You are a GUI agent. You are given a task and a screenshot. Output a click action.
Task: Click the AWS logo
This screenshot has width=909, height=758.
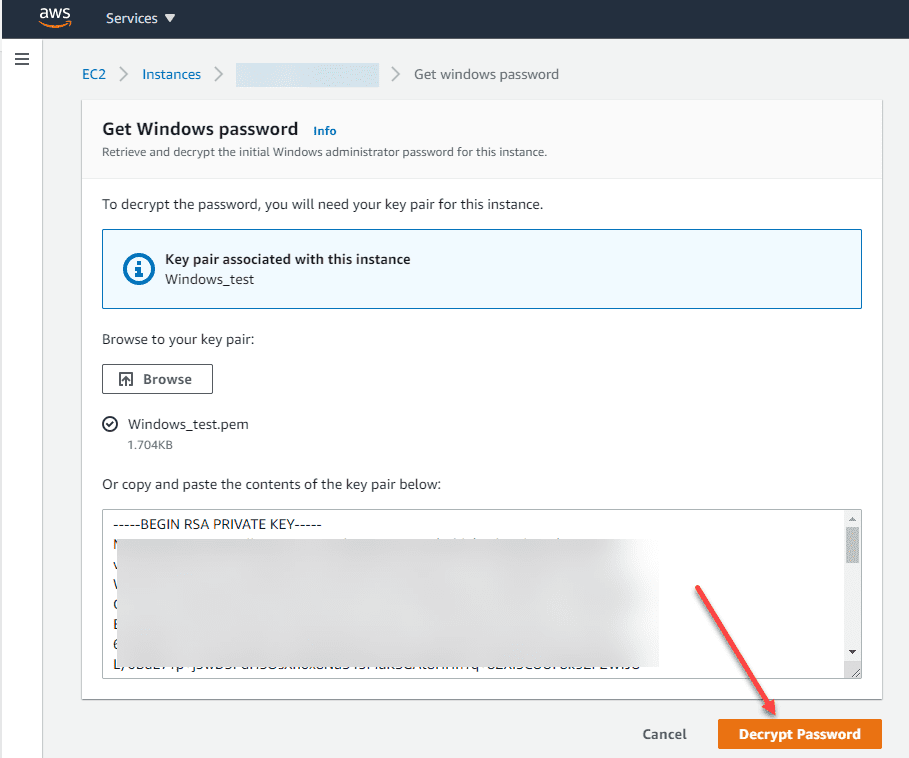pyautogui.click(x=55, y=17)
